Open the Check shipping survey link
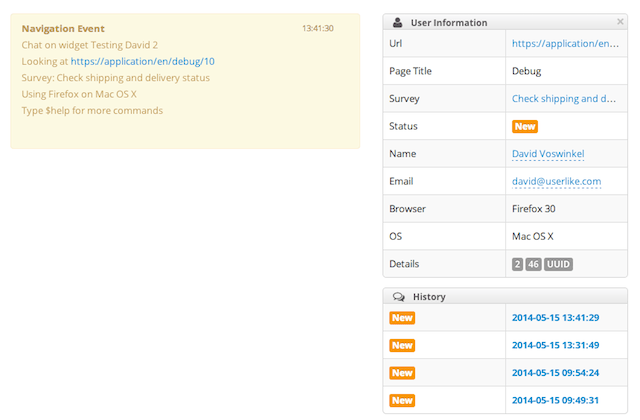 [564, 99]
